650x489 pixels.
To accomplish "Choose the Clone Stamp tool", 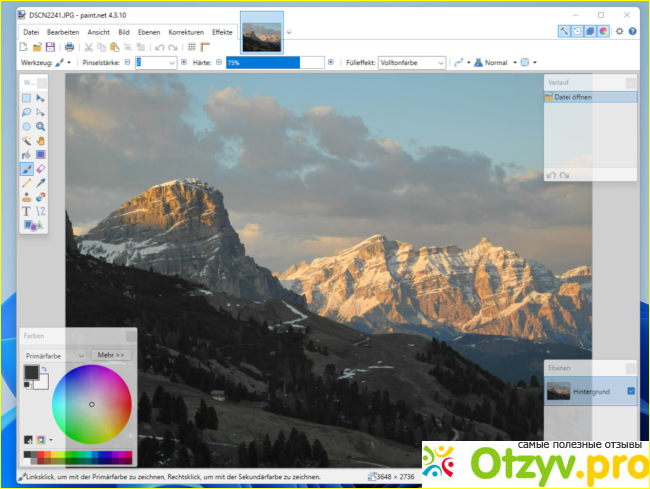I will [x=27, y=197].
